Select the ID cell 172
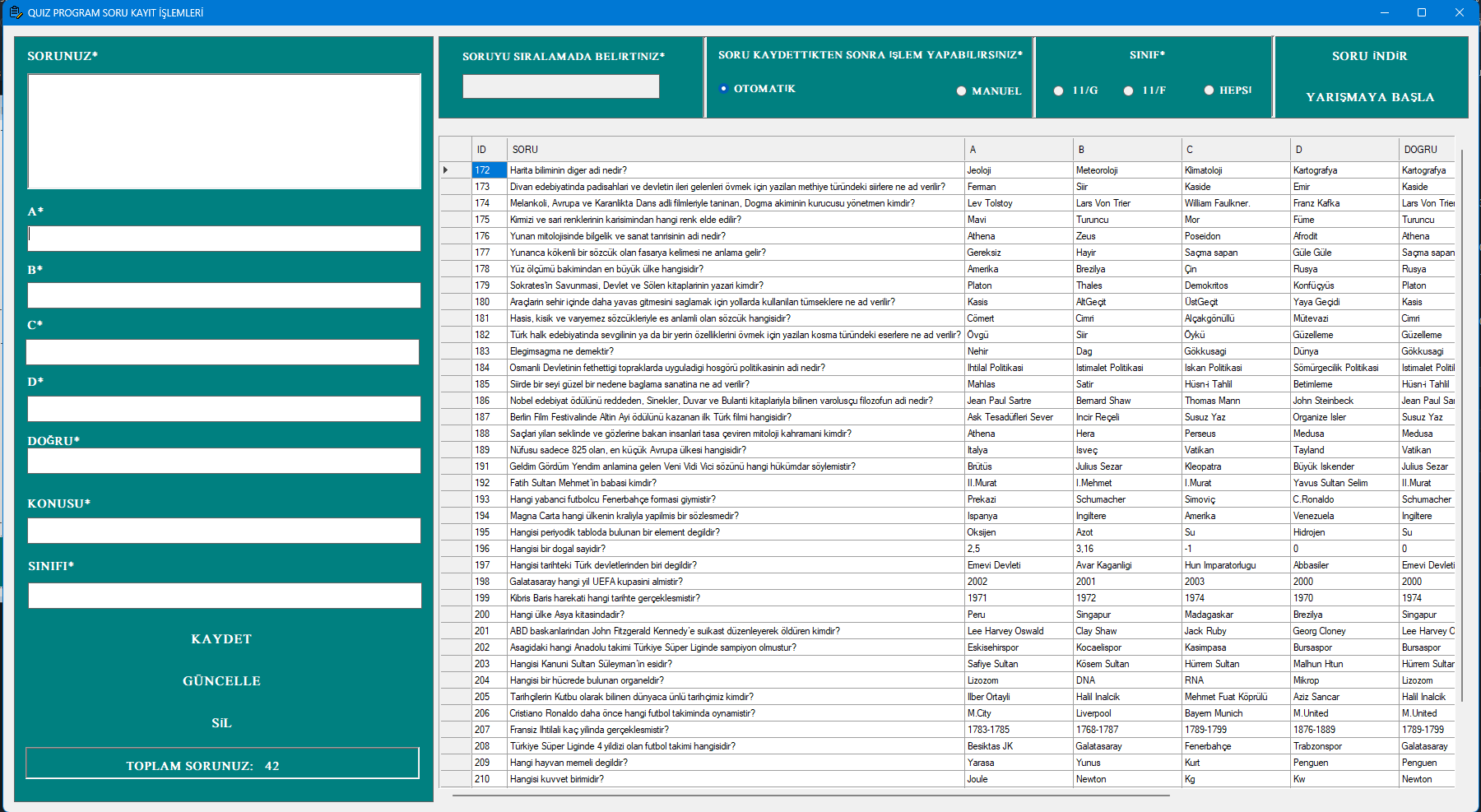 pyautogui.click(x=490, y=170)
